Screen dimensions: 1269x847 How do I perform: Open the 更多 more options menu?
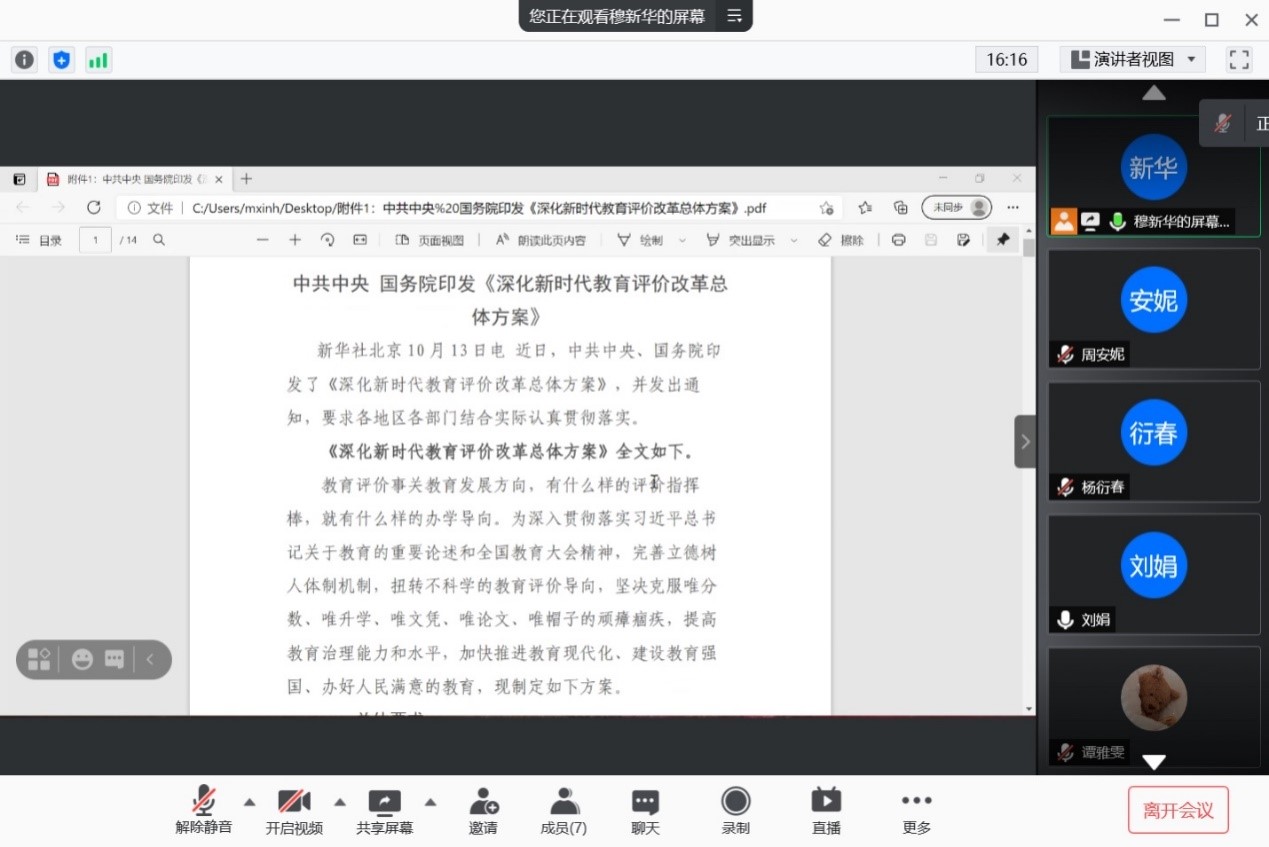tap(916, 810)
